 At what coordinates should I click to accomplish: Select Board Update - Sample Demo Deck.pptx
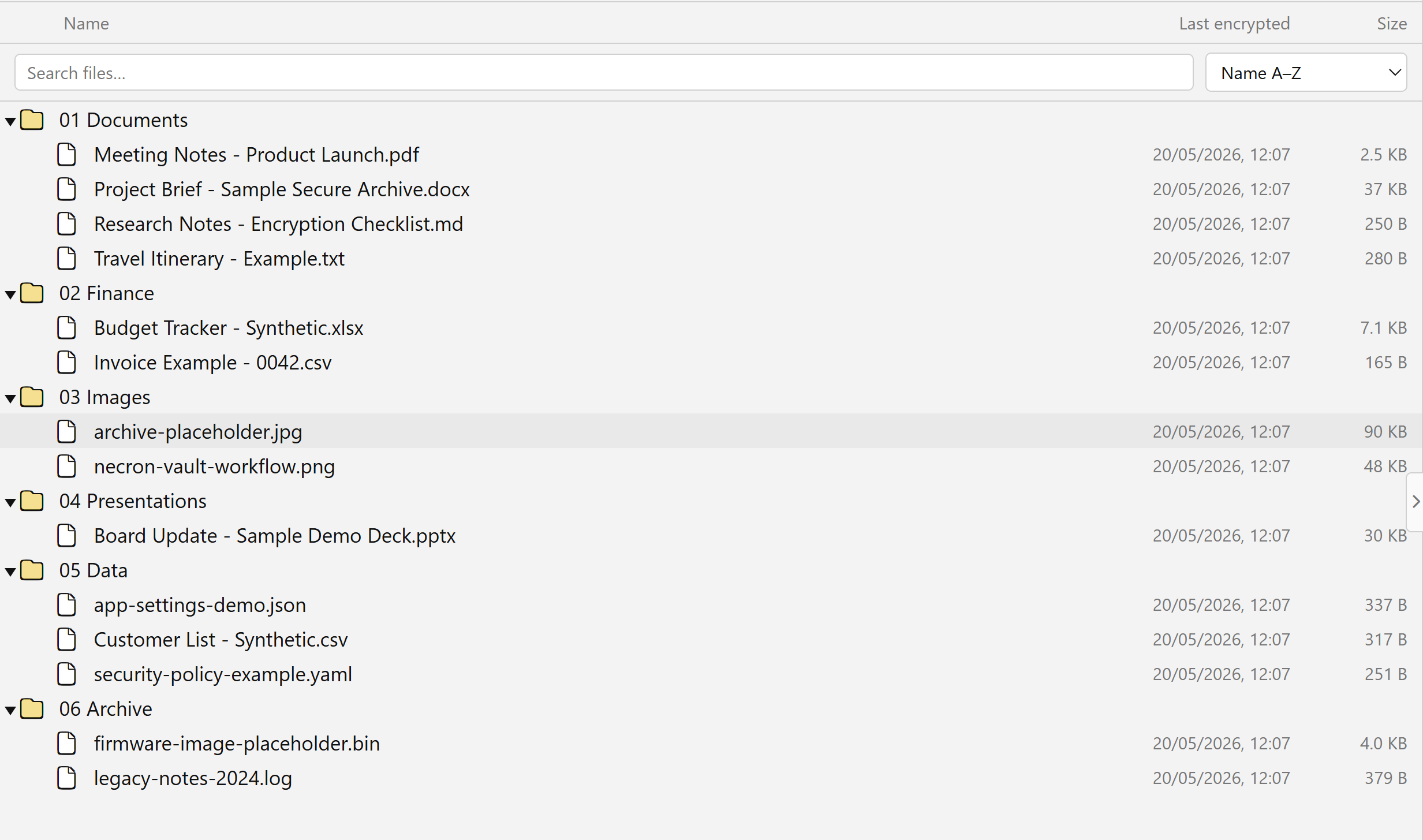coord(275,536)
